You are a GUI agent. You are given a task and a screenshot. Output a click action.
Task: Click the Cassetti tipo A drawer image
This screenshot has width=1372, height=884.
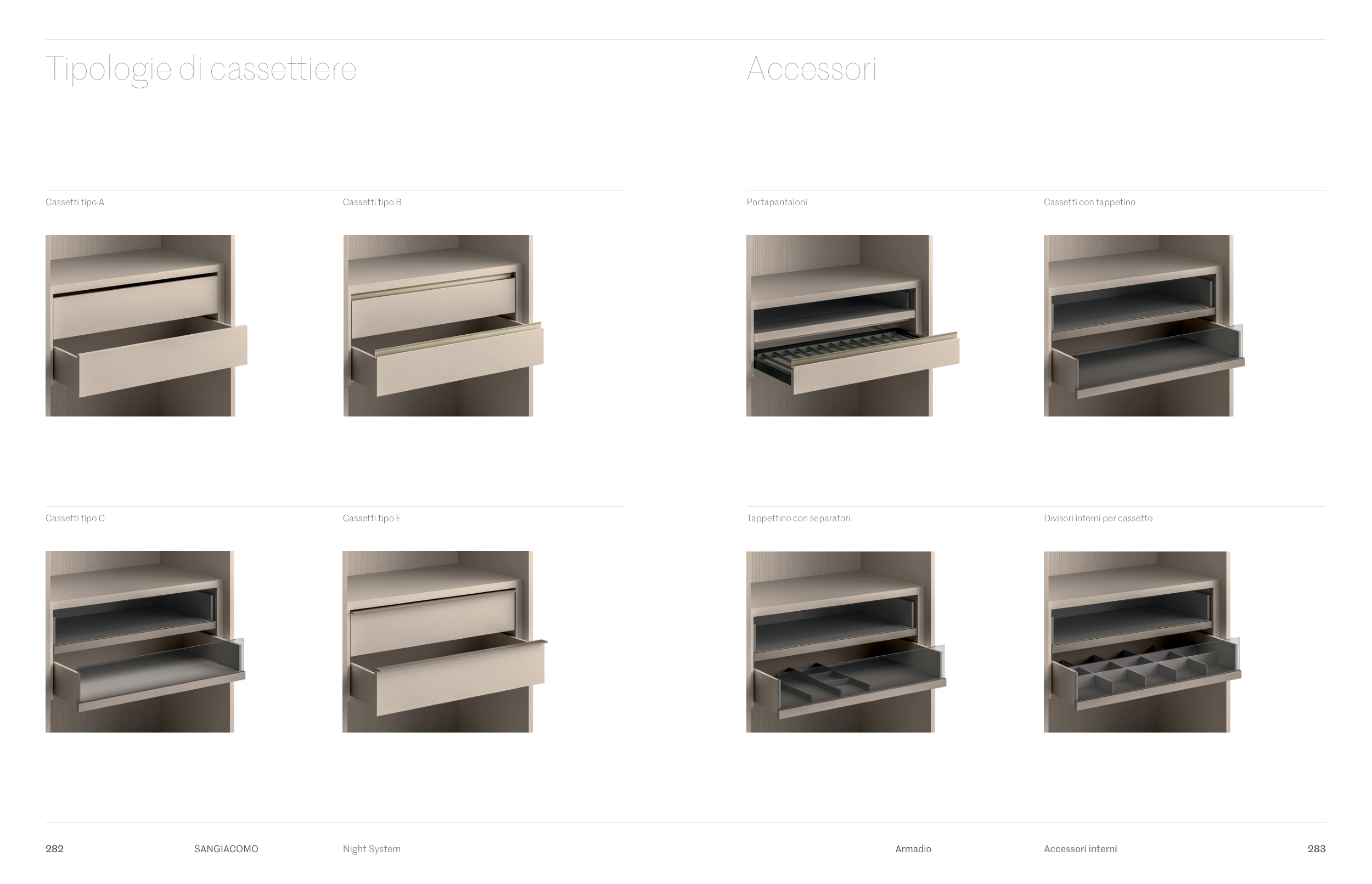coord(146,325)
